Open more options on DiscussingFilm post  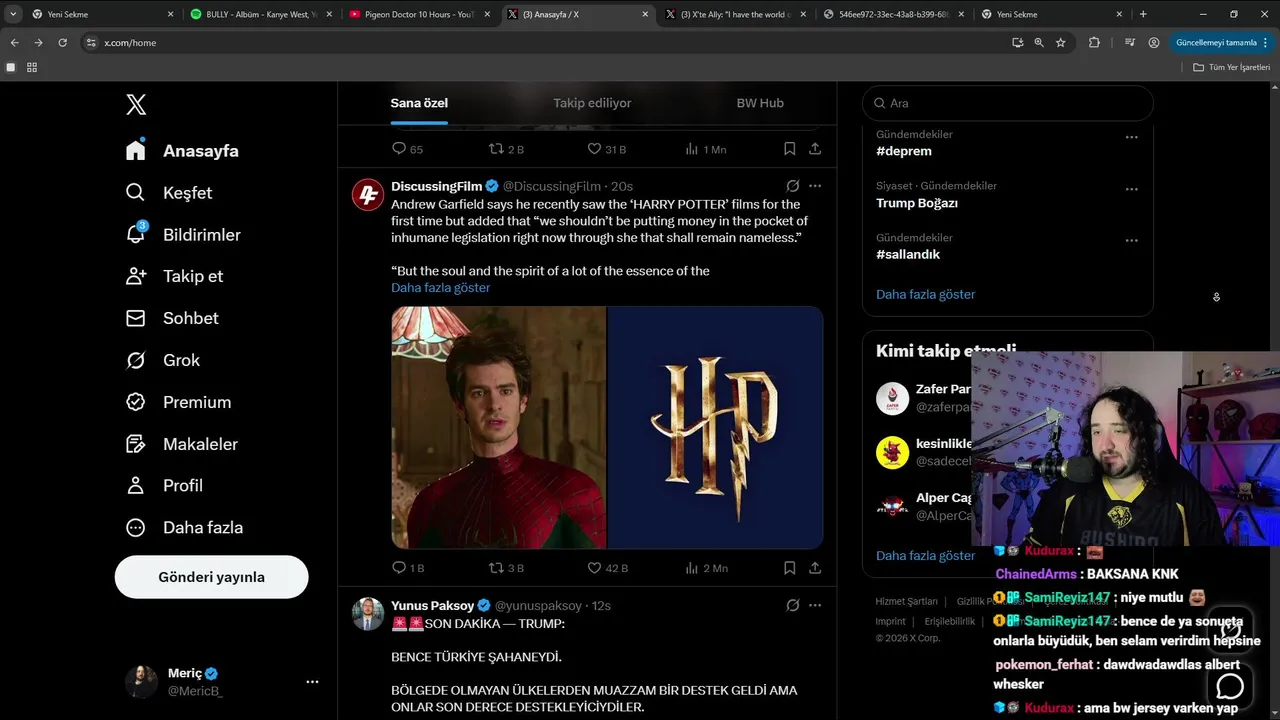(x=815, y=186)
